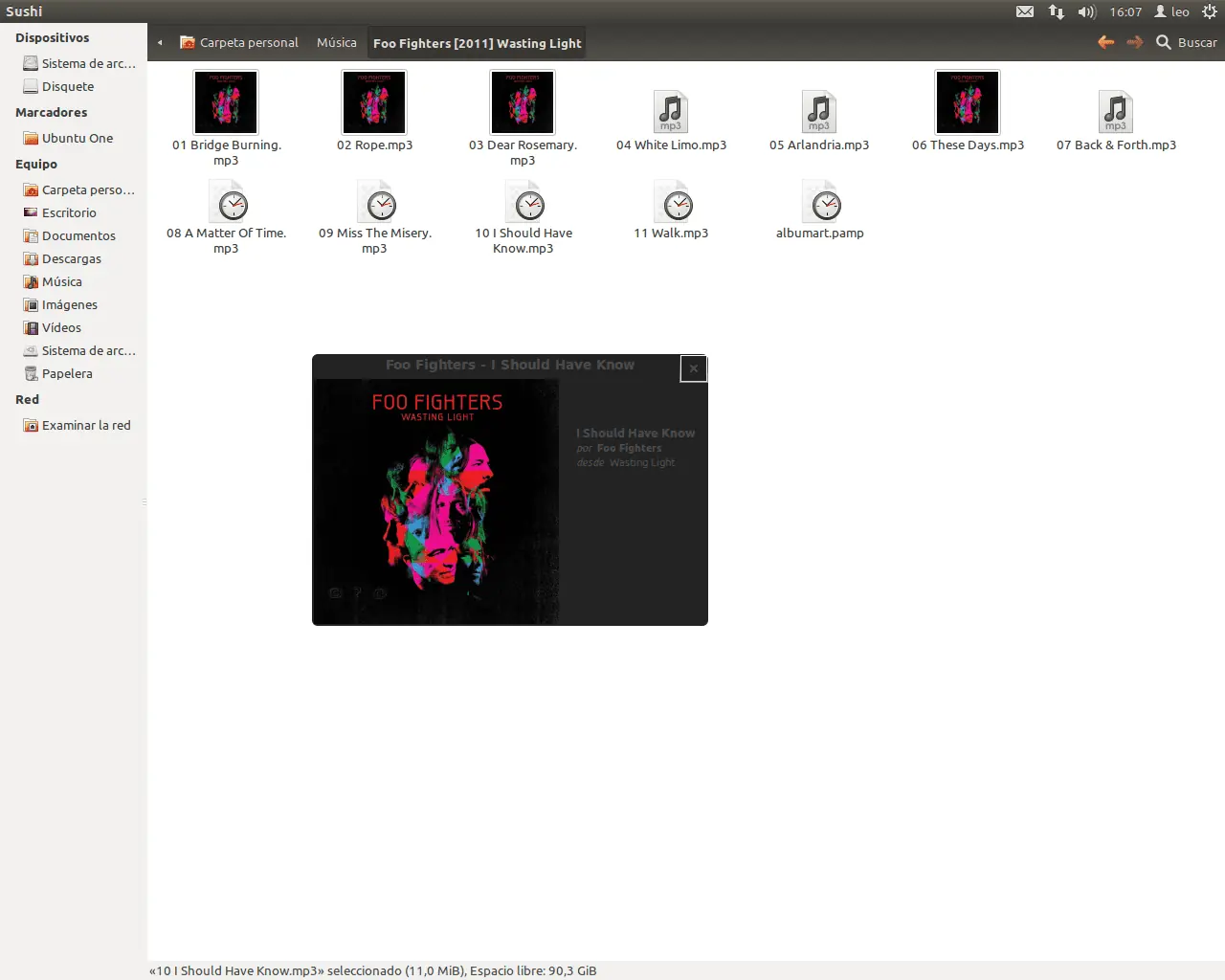Click the Red section header

pos(28,399)
